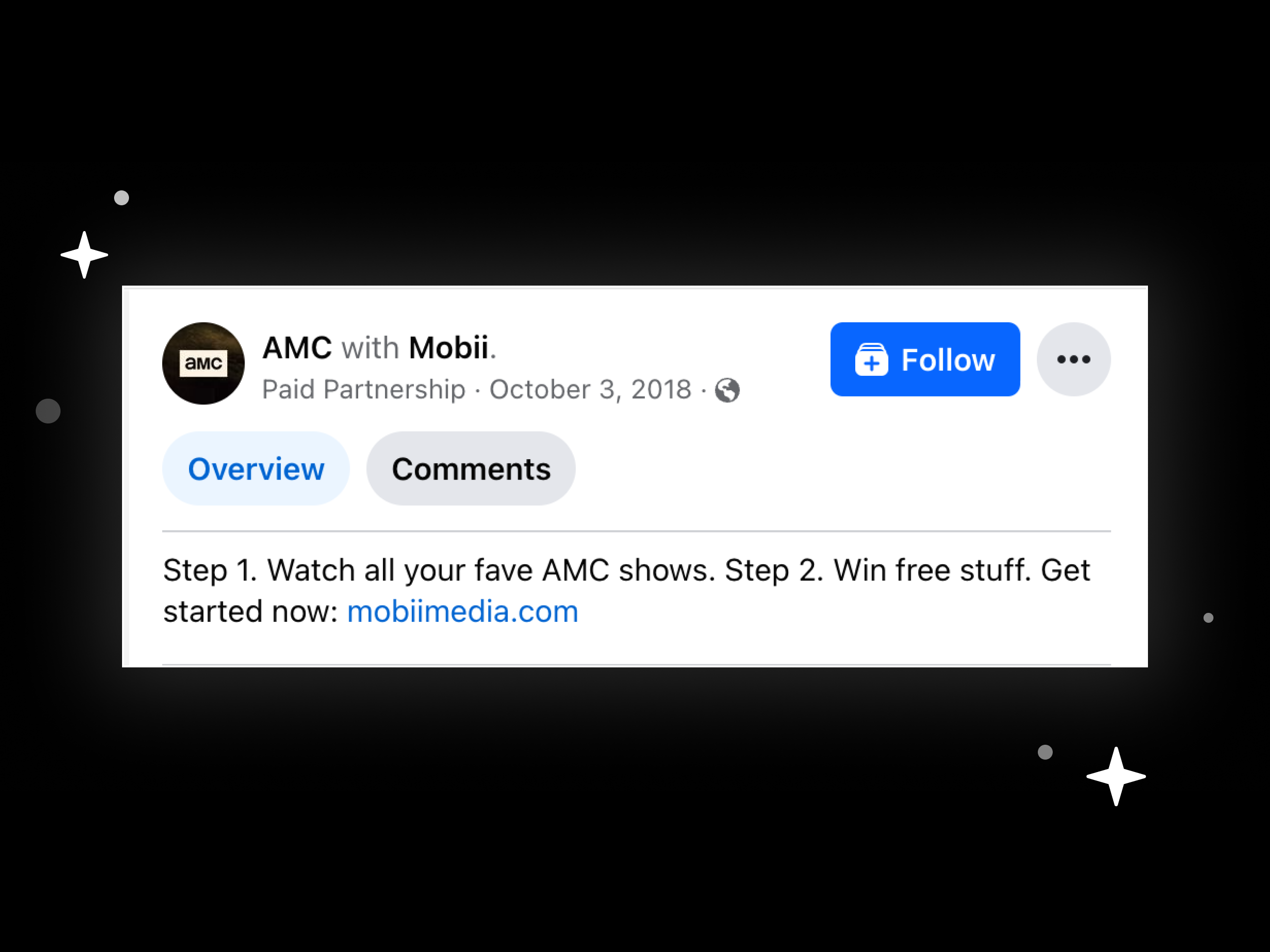Click the large sparkle star at lower right
The image size is (1270, 952).
pyautogui.click(x=1116, y=776)
